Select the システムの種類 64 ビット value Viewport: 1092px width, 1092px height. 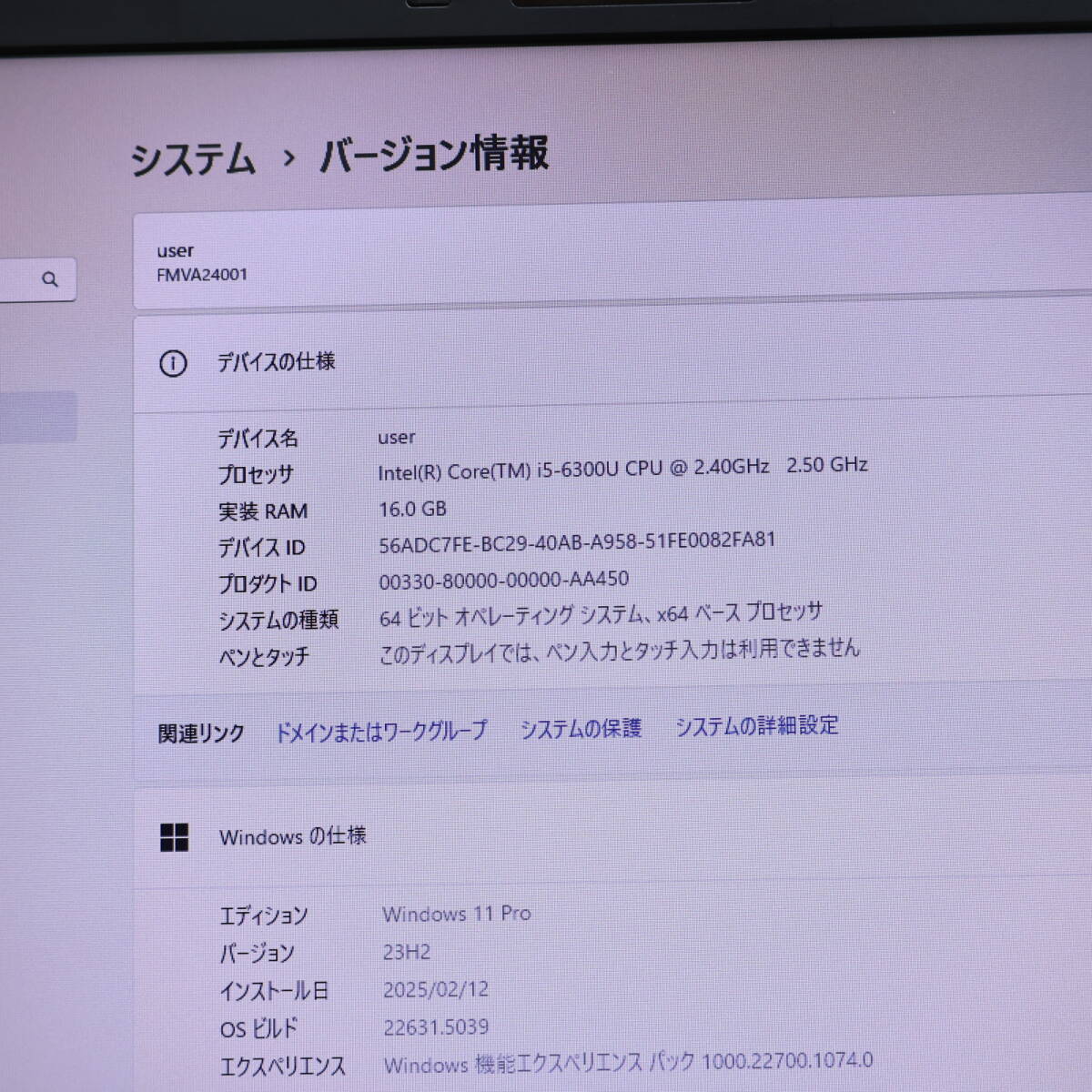coord(601,614)
